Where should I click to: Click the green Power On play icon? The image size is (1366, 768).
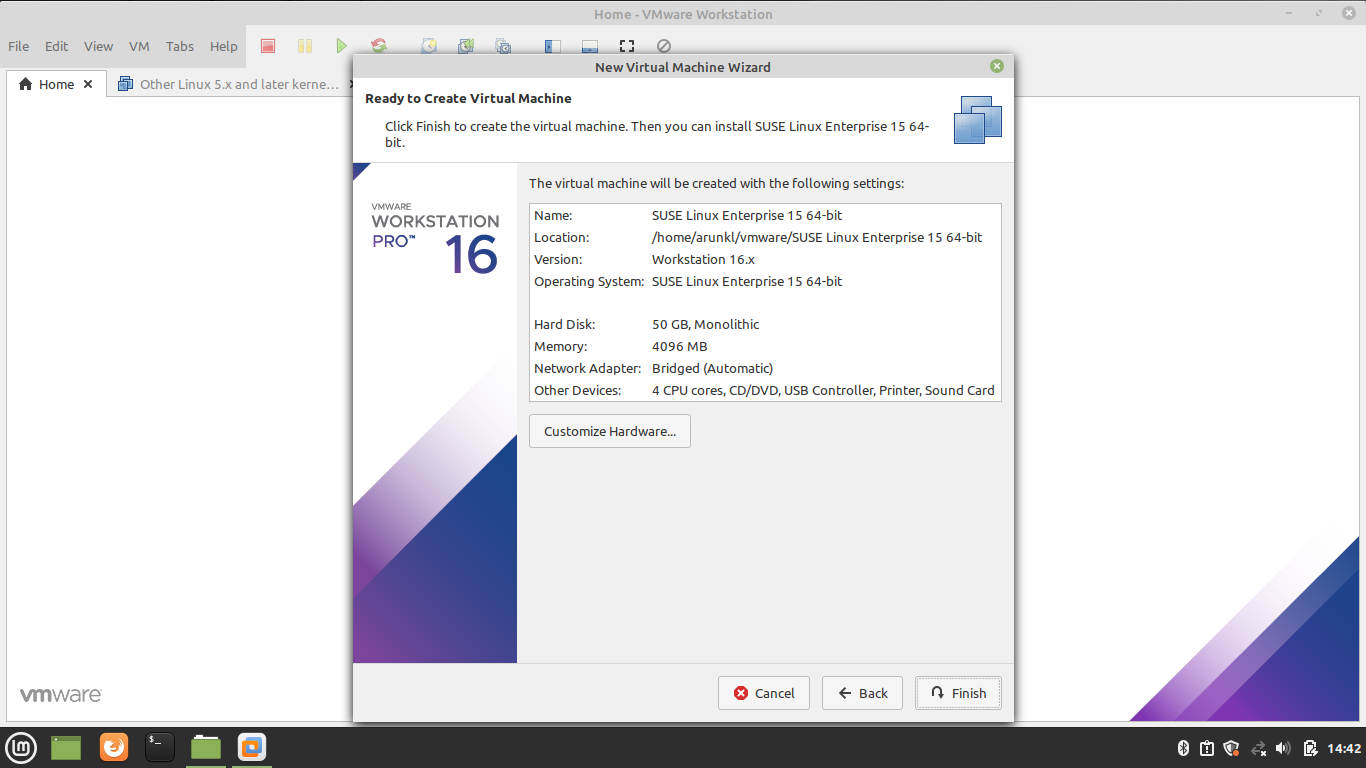pyautogui.click(x=342, y=46)
